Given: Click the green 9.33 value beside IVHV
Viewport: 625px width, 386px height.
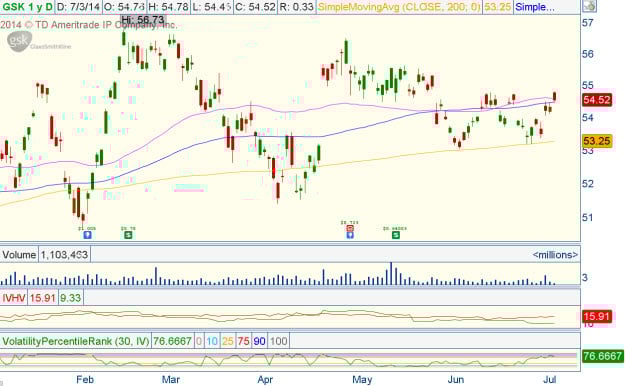Looking at the screenshot, I should click(x=70, y=298).
